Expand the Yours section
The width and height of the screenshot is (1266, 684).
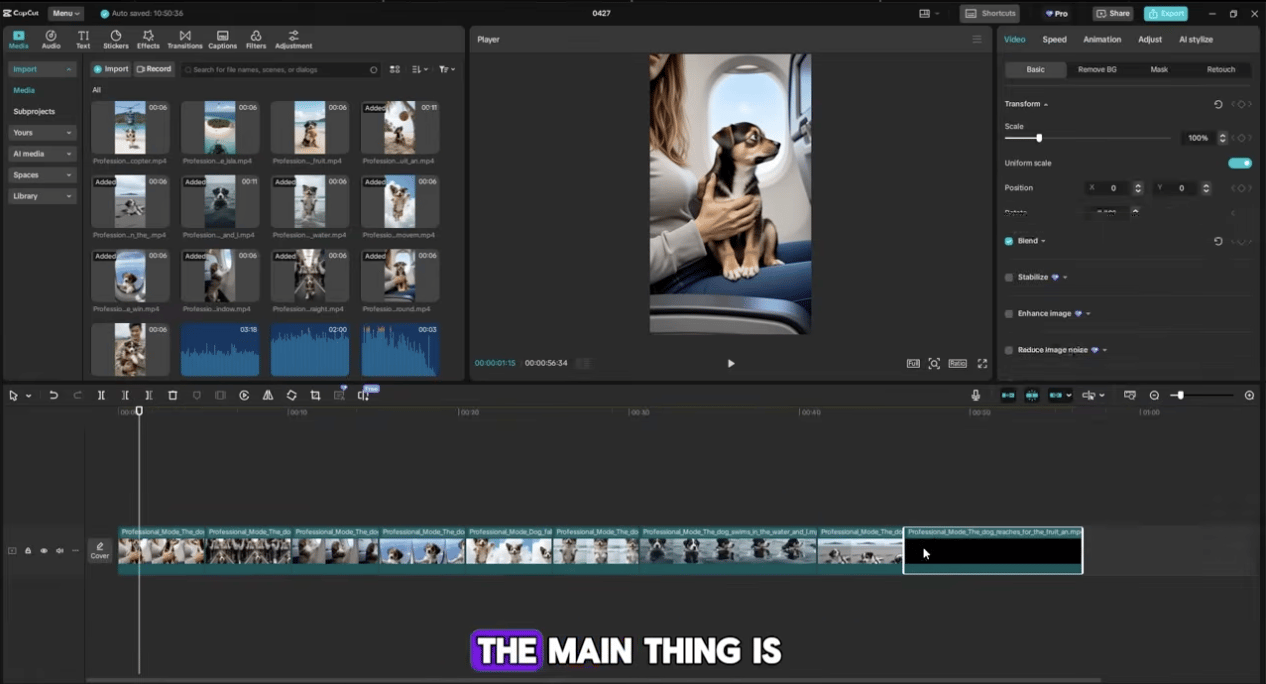click(x=42, y=133)
